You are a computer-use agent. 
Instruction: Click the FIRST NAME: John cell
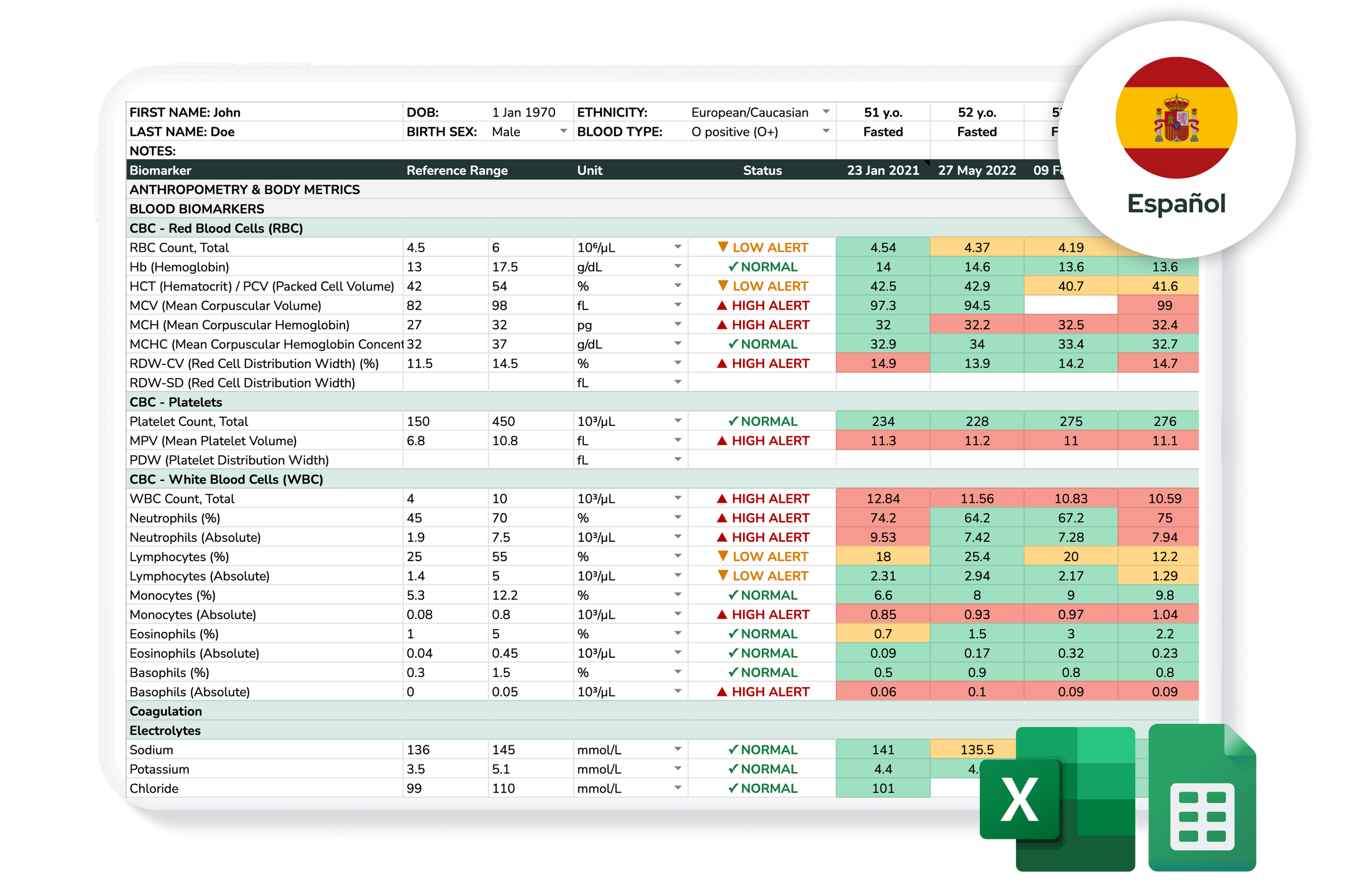[x=265, y=112]
